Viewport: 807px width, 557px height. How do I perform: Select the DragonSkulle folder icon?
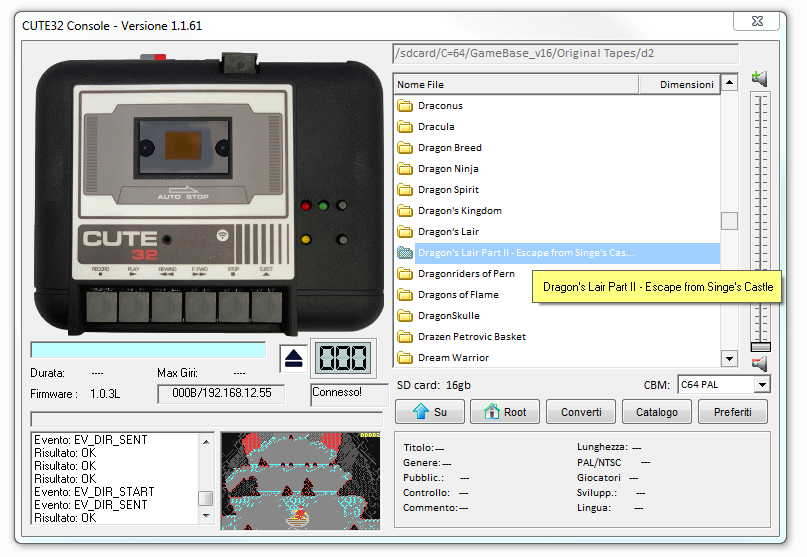pos(405,316)
